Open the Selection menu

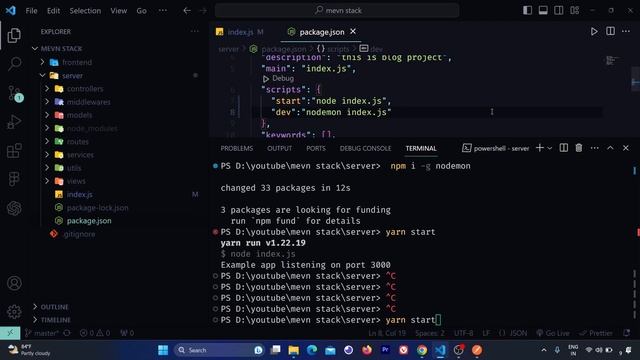85,11
